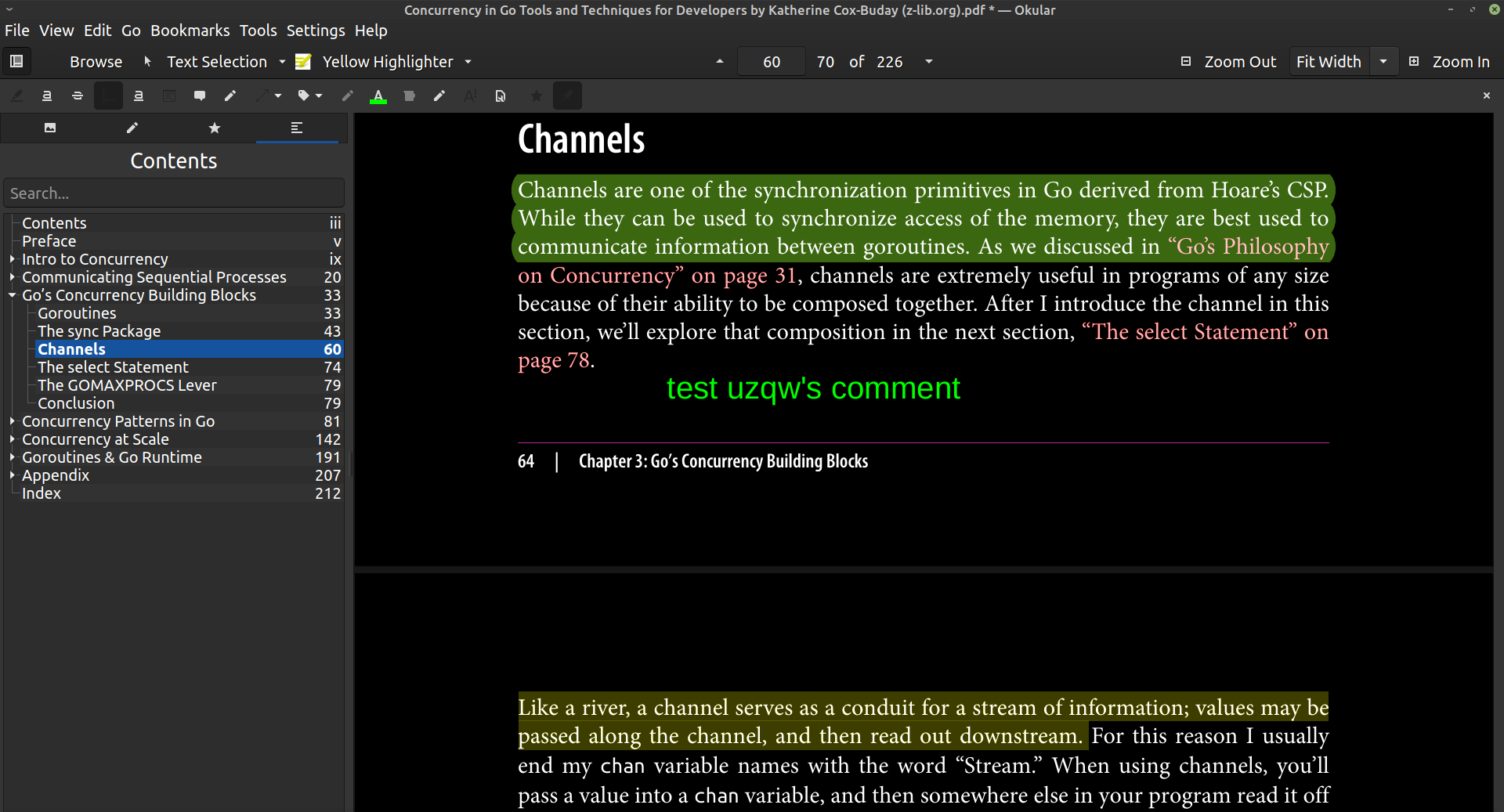Open the Bookmarks menu
Screen dimensions: 1504x812
[x=190, y=31]
